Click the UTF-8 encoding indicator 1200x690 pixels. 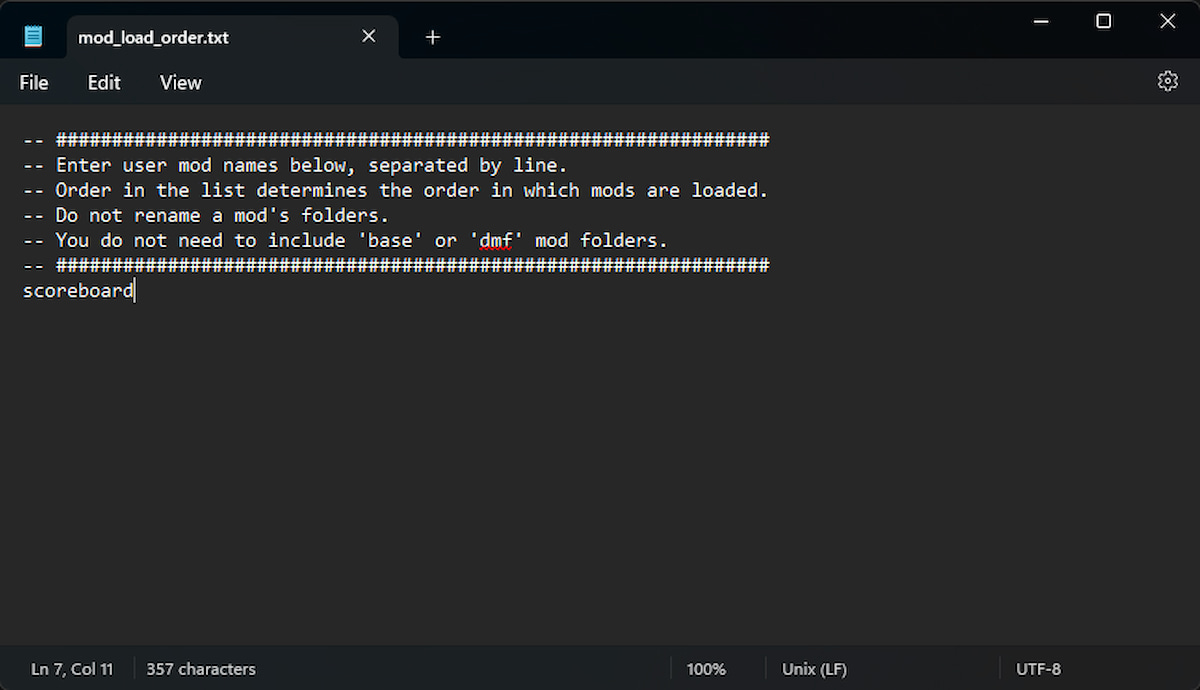1038,669
